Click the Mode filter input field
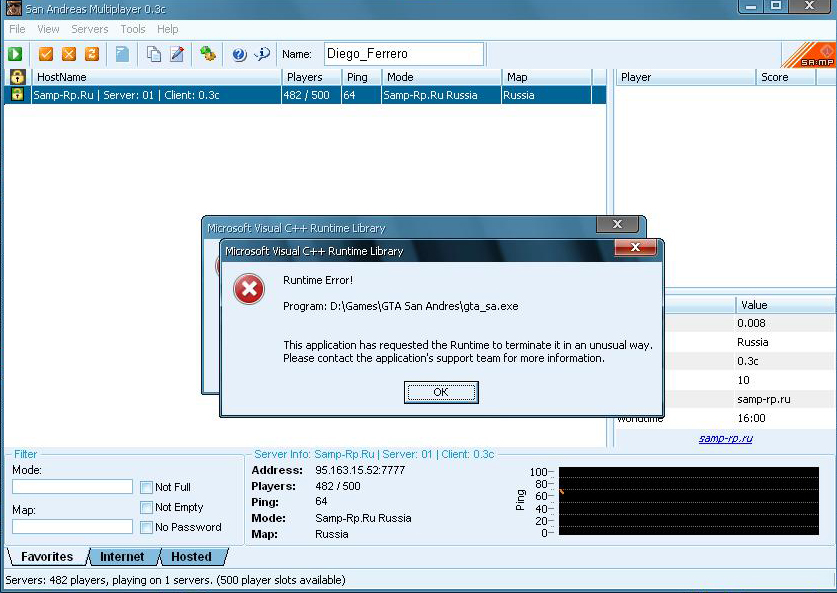 [x=73, y=486]
